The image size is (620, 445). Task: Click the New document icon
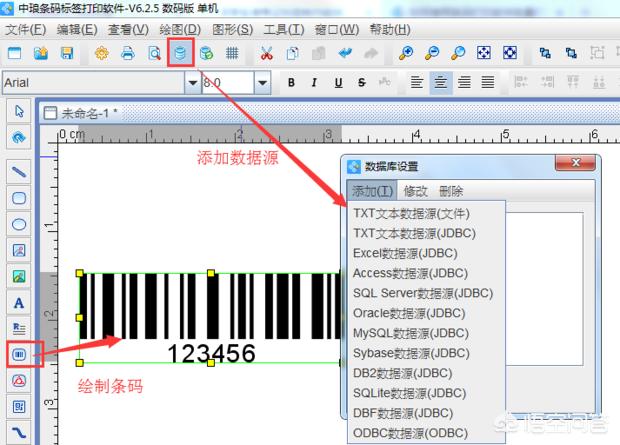15,53
